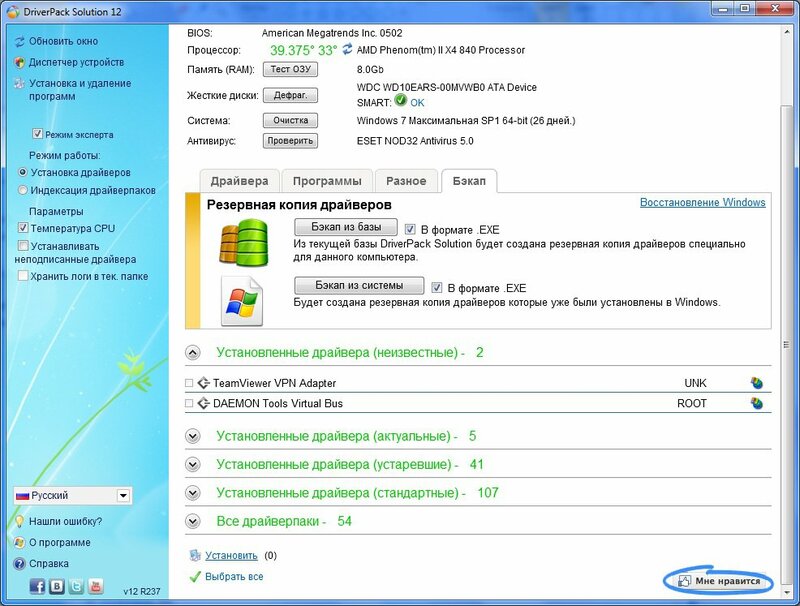Toggle the Режим эксперта checkbox

[37, 134]
